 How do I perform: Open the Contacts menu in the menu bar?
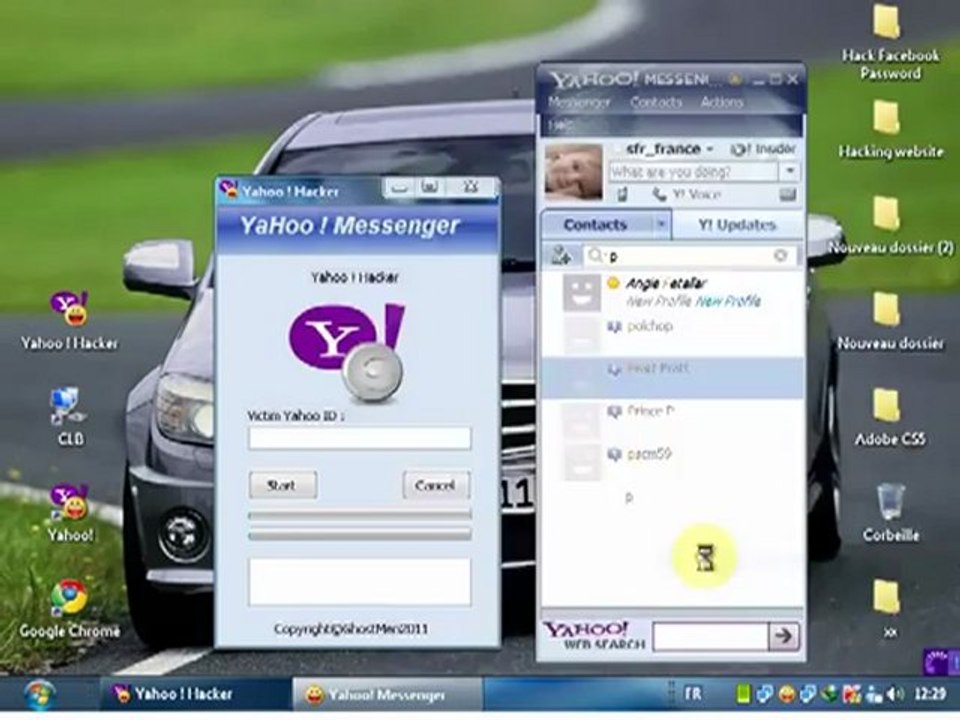656,102
